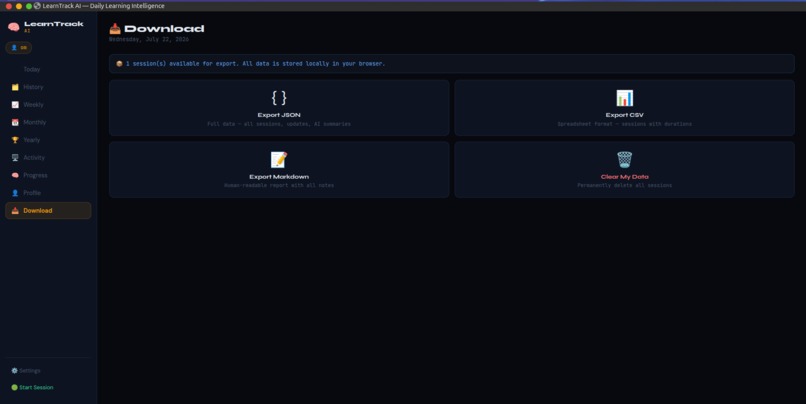Open Settings via the gear icon
This screenshot has width=806, height=404.
(x=14, y=371)
